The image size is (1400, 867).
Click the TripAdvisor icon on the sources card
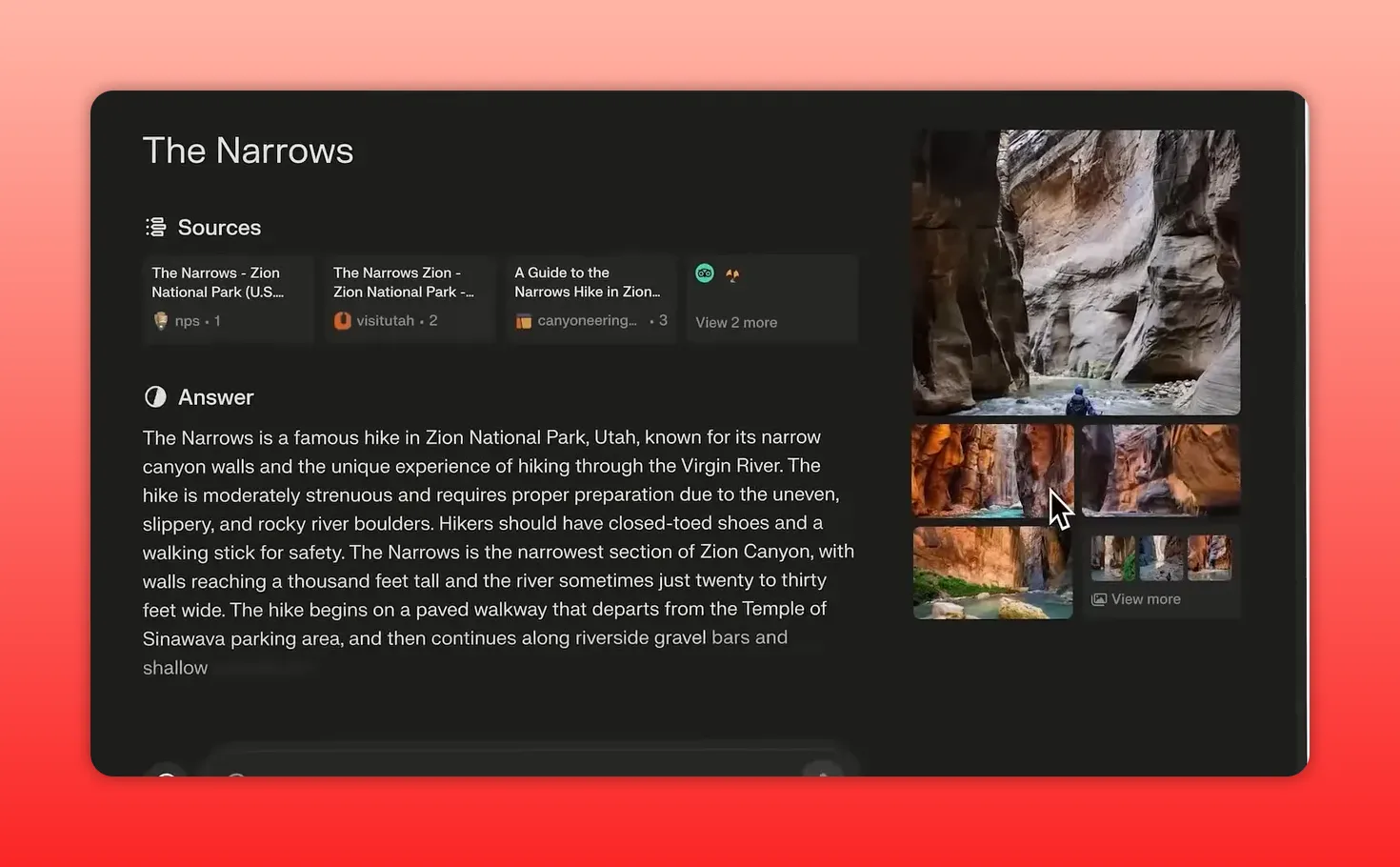[x=704, y=273]
